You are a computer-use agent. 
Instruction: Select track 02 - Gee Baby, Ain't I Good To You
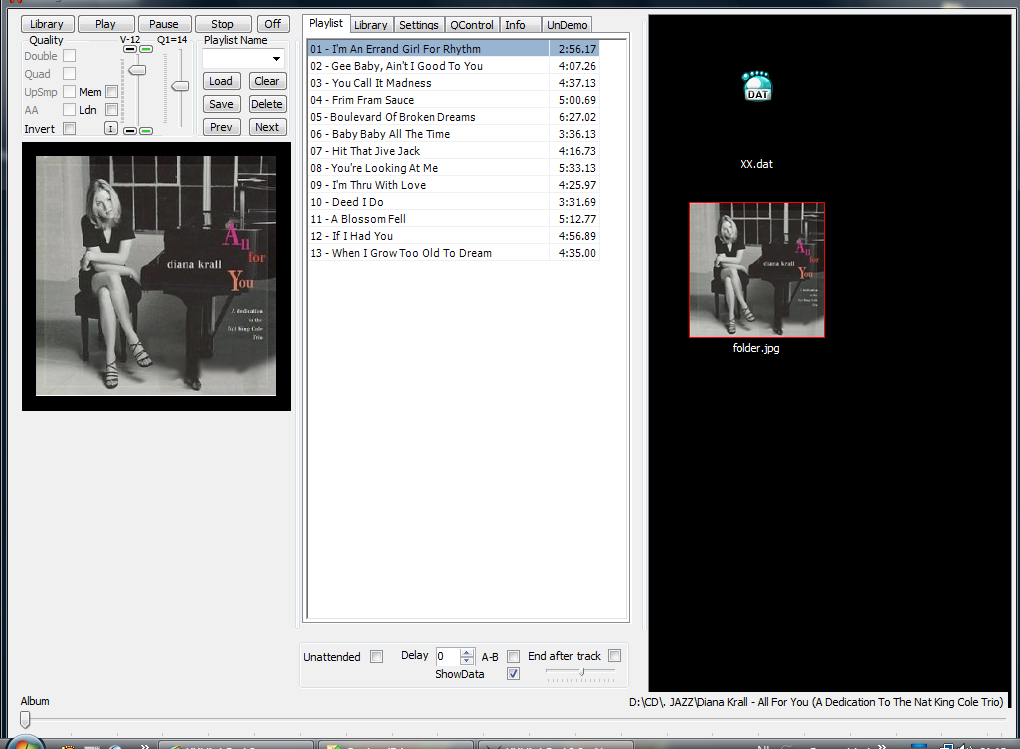tap(453, 66)
